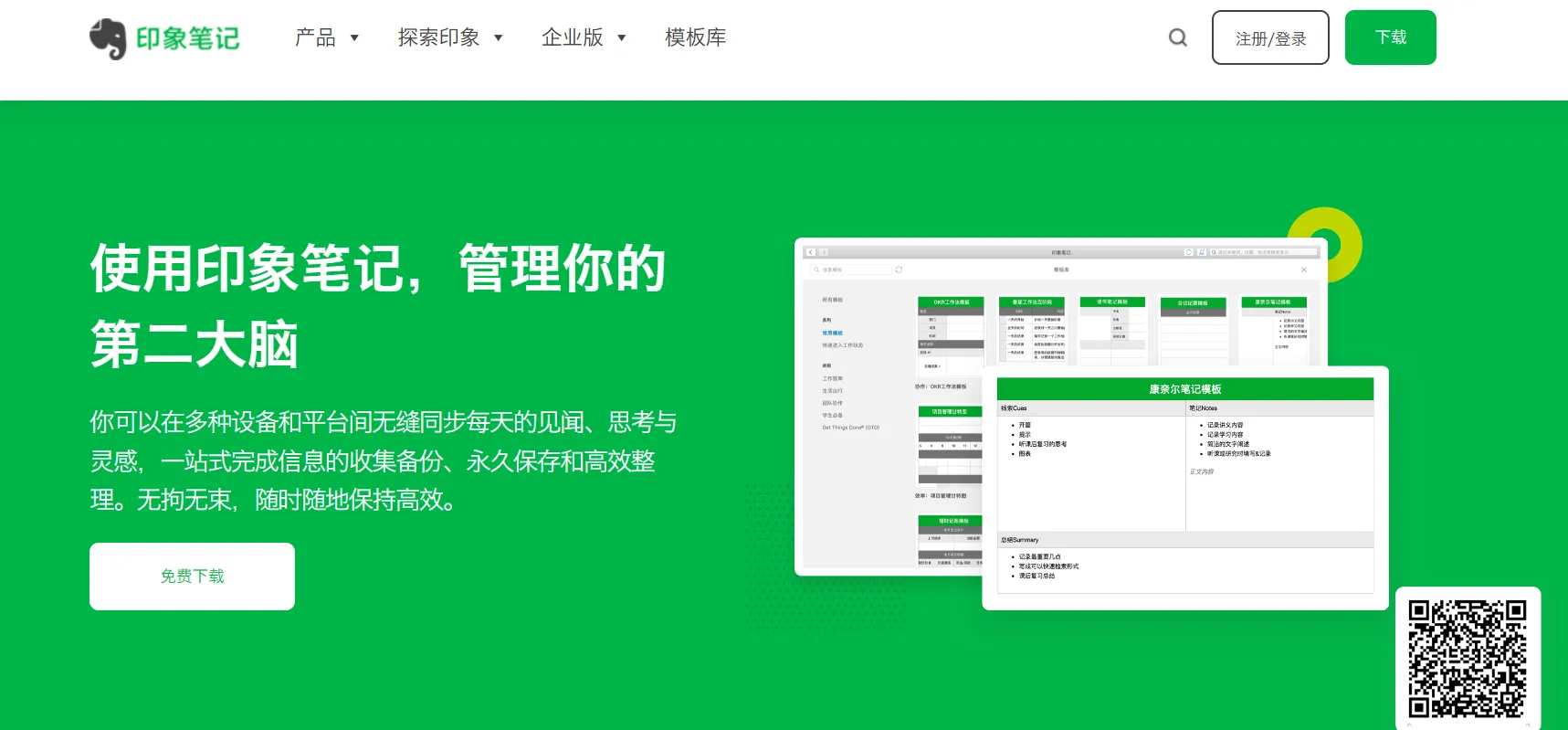The height and width of the screenshot is (730, 1568).
Task: Click the white 免费下载 button
Action: click(x=192, y=577)
